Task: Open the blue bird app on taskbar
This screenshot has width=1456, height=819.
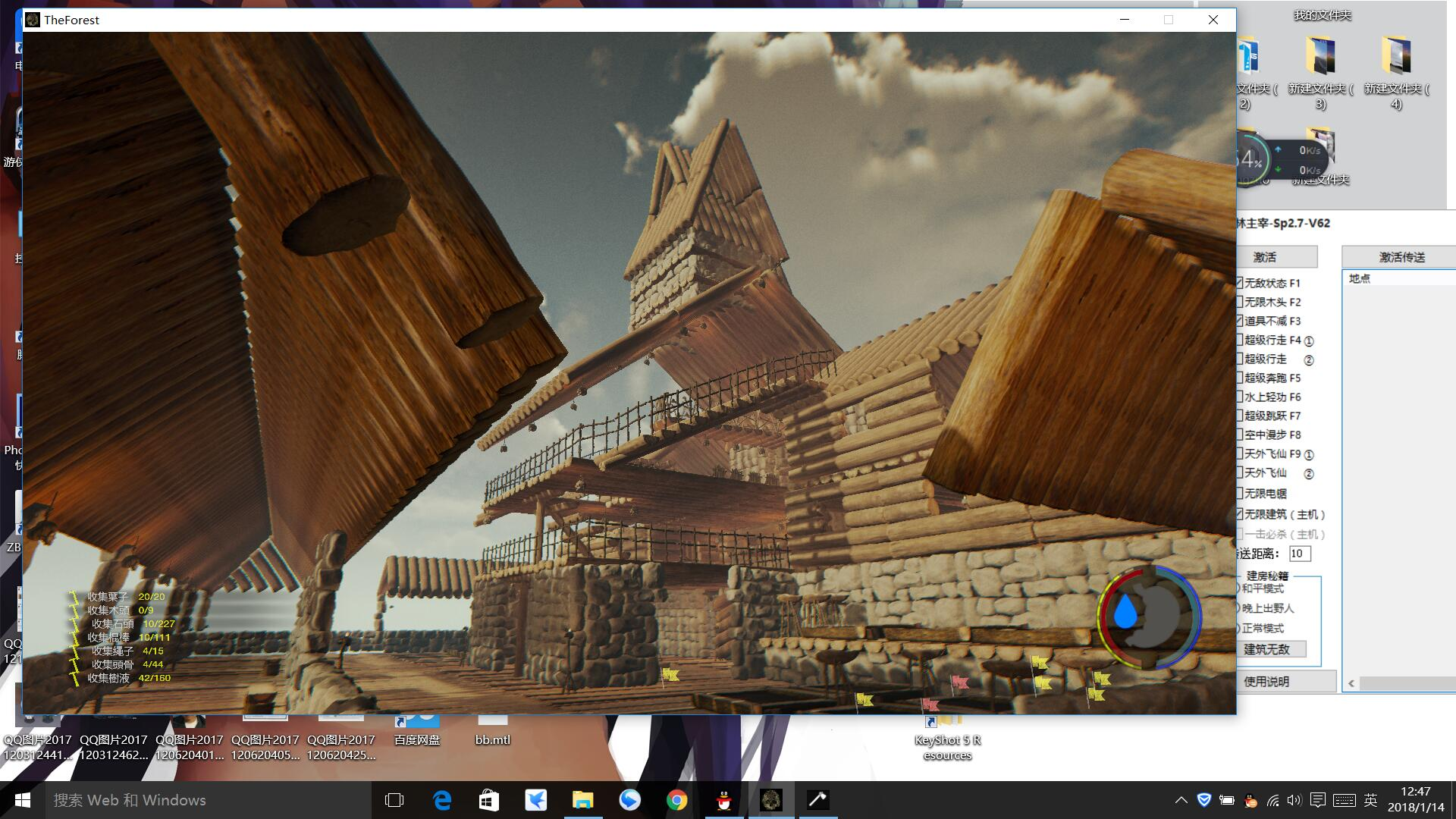Action: pyautogui.click(x=535, y=800)
